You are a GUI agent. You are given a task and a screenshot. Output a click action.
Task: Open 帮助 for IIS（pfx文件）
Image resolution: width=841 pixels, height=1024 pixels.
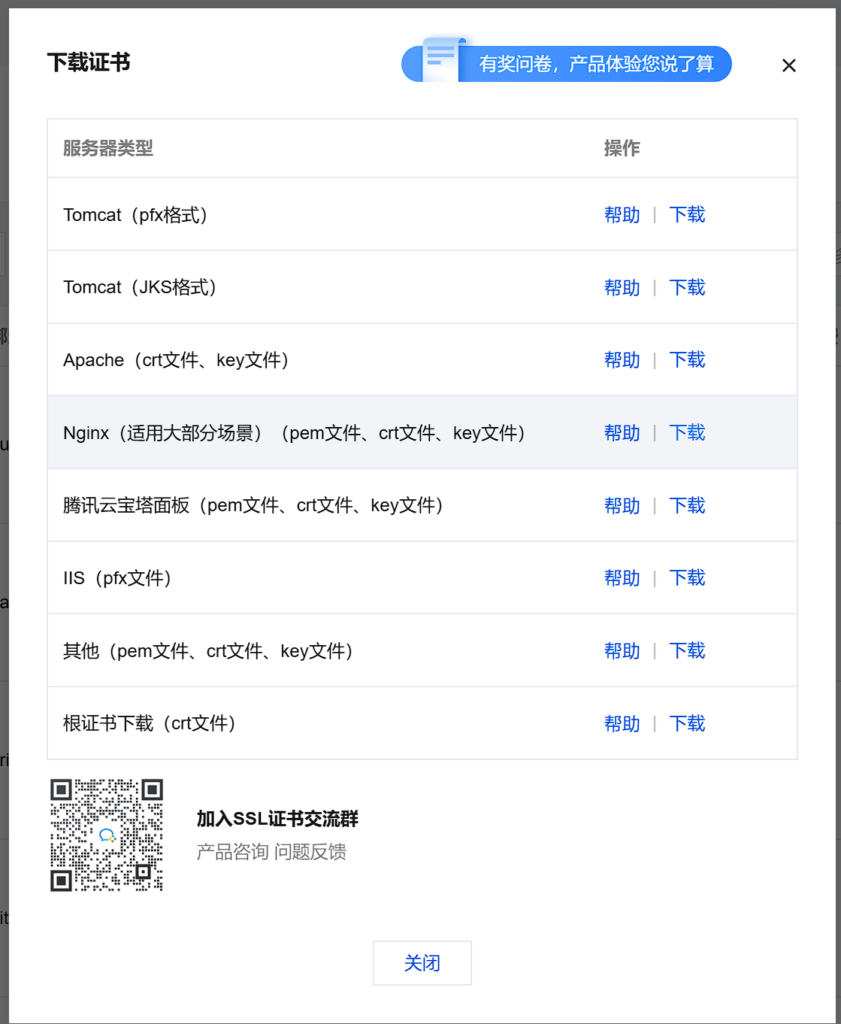(x=622, y=578)
